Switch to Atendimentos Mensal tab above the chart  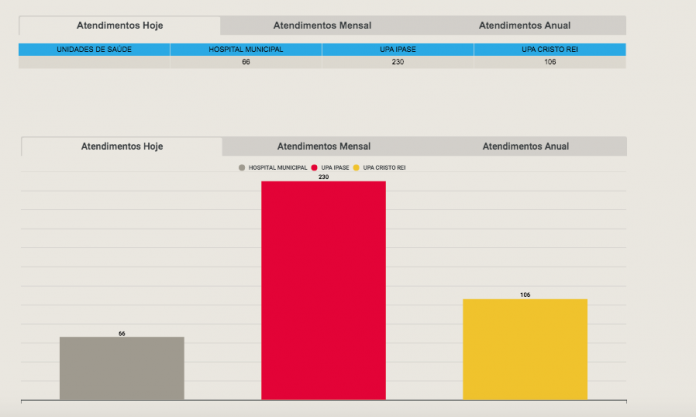tap(323, 146)
